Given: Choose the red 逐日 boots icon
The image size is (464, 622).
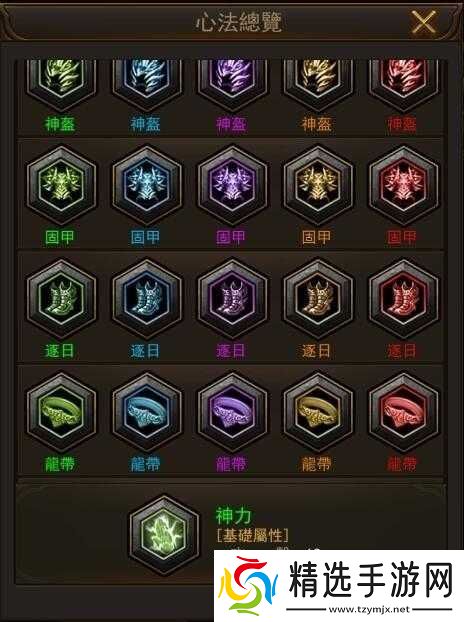Looking at the screenshot, I should click(x=403, y=299).
